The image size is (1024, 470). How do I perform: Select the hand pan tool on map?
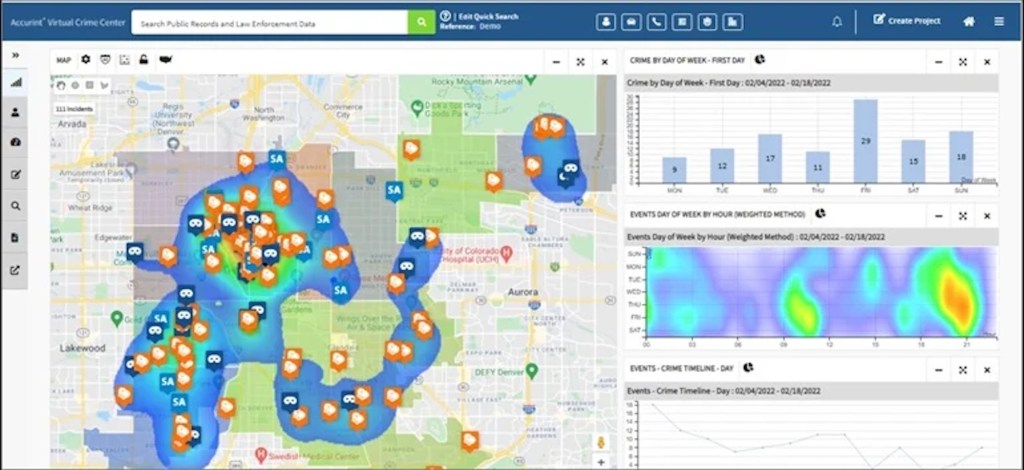61,85
